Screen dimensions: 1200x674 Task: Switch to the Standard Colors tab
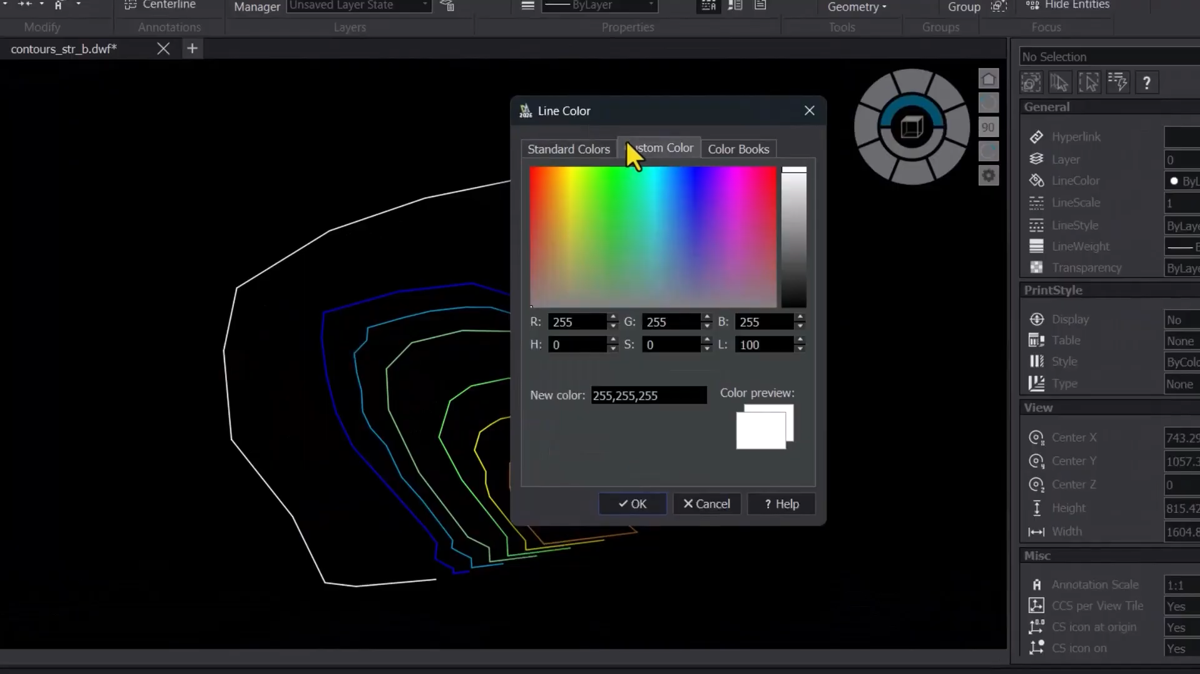point(568,149)
